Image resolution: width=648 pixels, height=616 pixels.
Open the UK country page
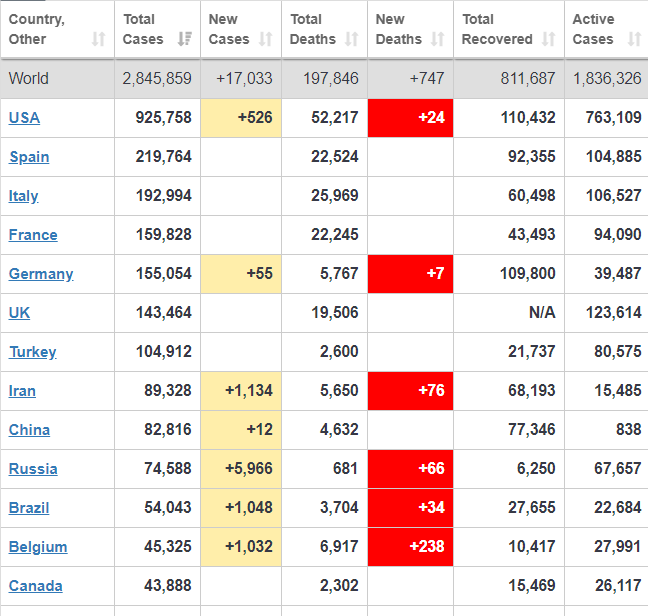[x=19, y=313]
